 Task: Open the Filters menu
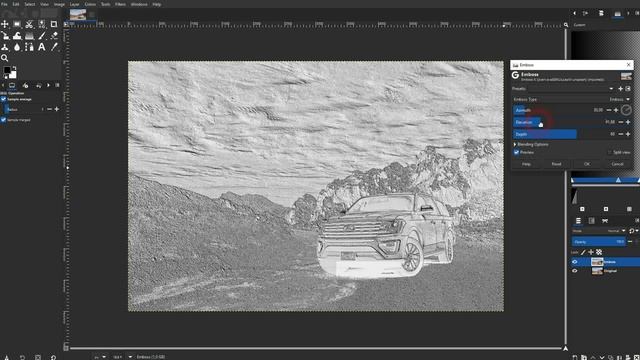[120, 4]
